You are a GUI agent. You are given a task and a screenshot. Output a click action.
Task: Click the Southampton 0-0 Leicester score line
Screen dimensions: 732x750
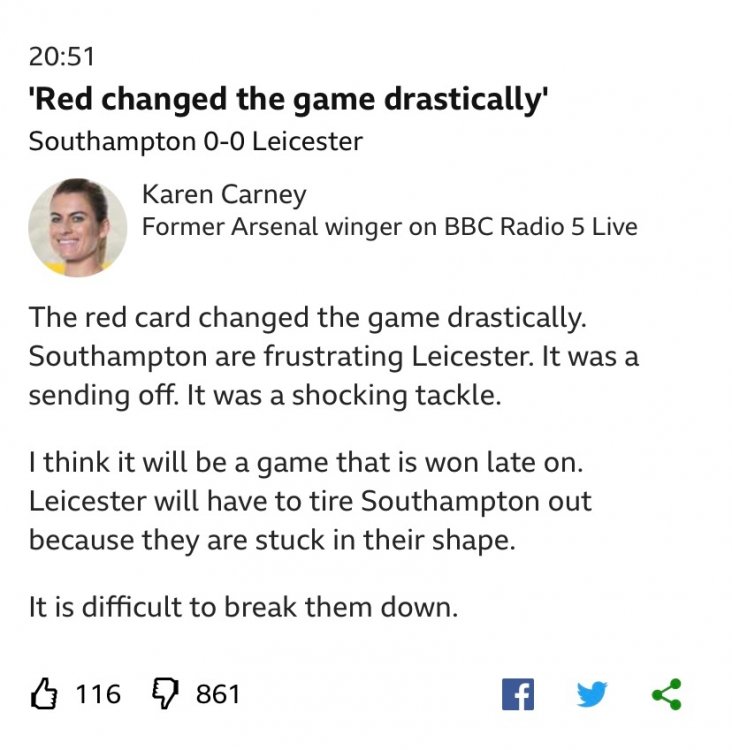coord(196,141)
